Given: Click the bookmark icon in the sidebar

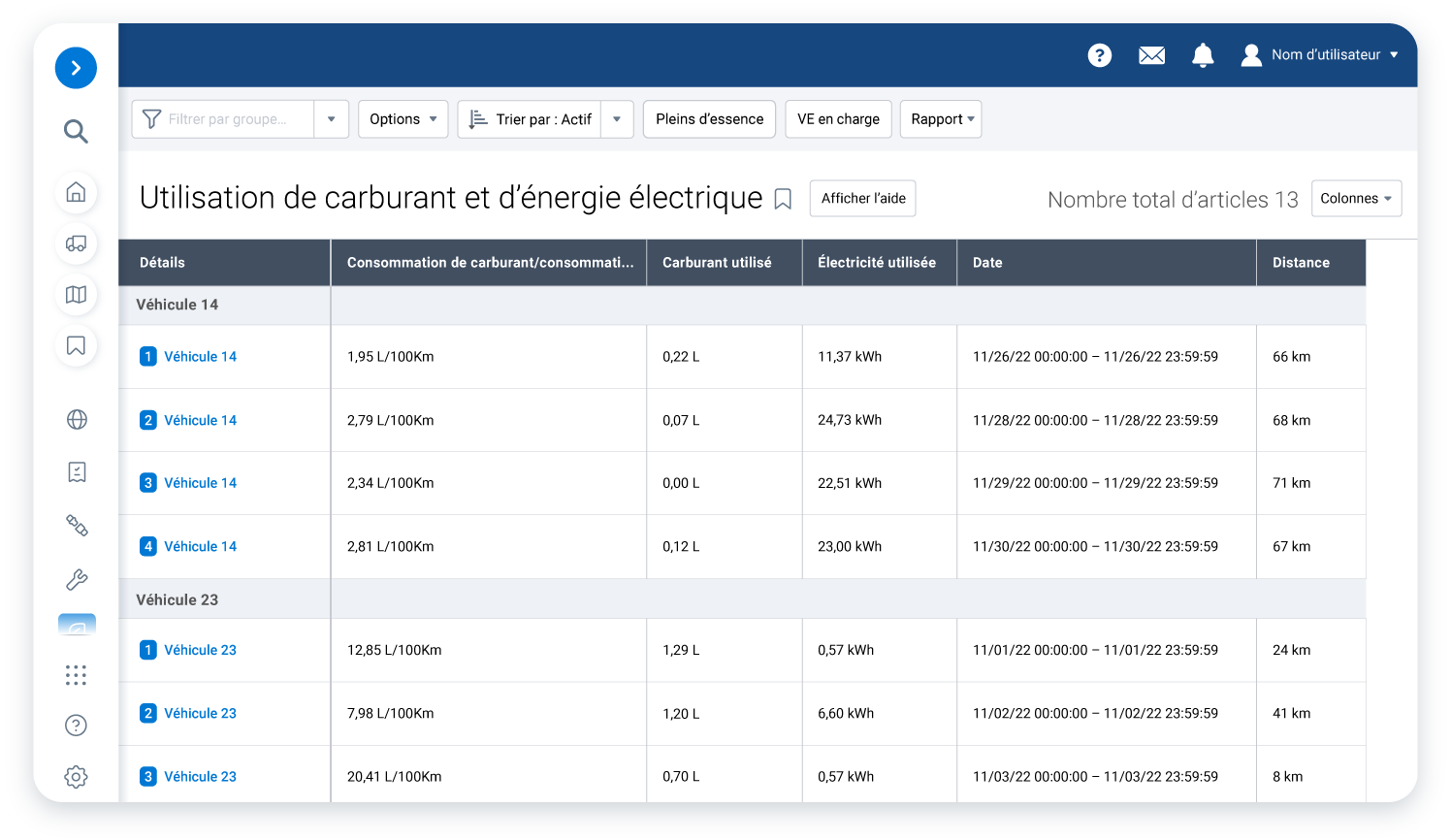Looking at the screenshot, I should tap(76, 345).
